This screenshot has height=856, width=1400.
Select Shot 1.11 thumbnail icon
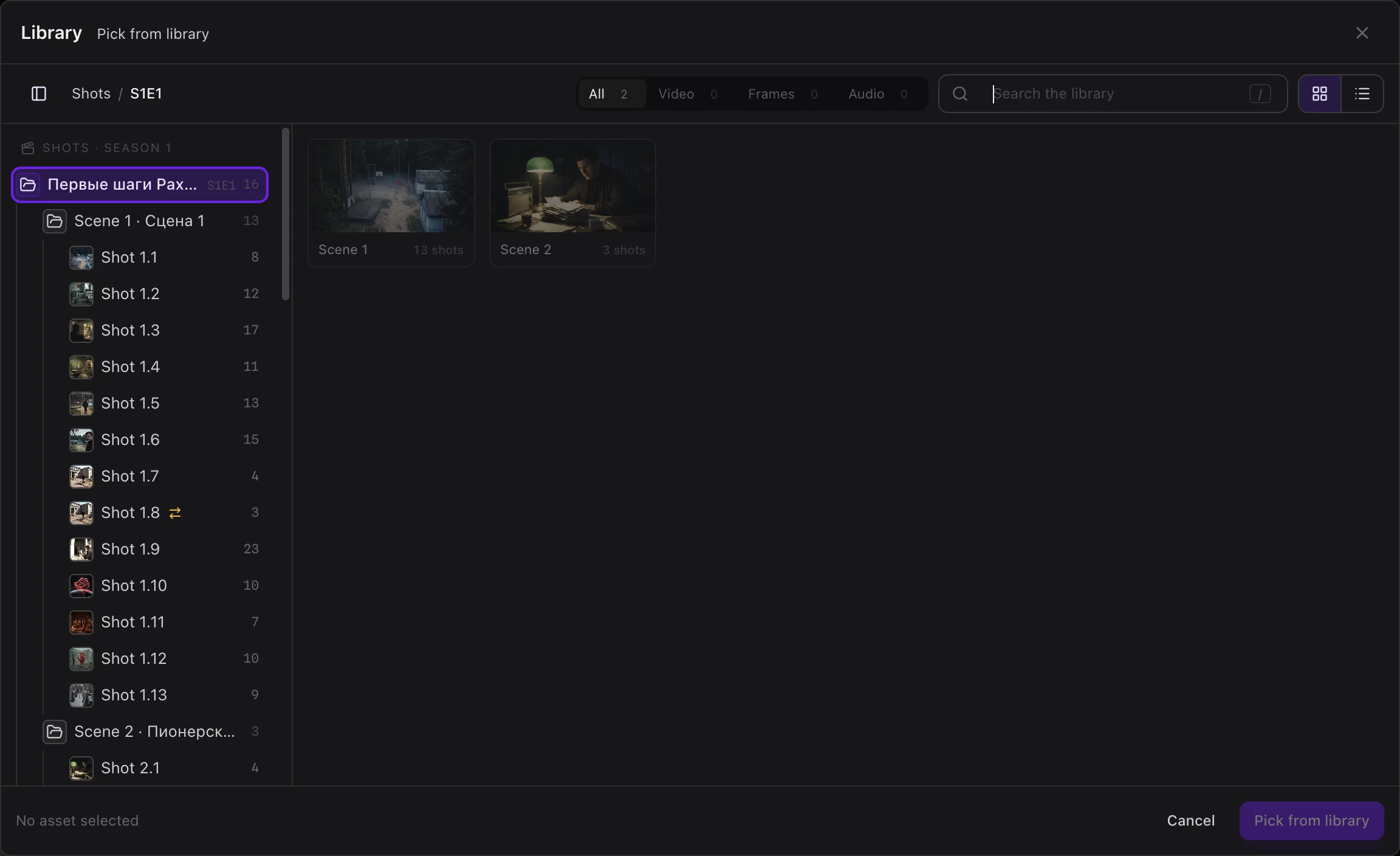[81, 623]
